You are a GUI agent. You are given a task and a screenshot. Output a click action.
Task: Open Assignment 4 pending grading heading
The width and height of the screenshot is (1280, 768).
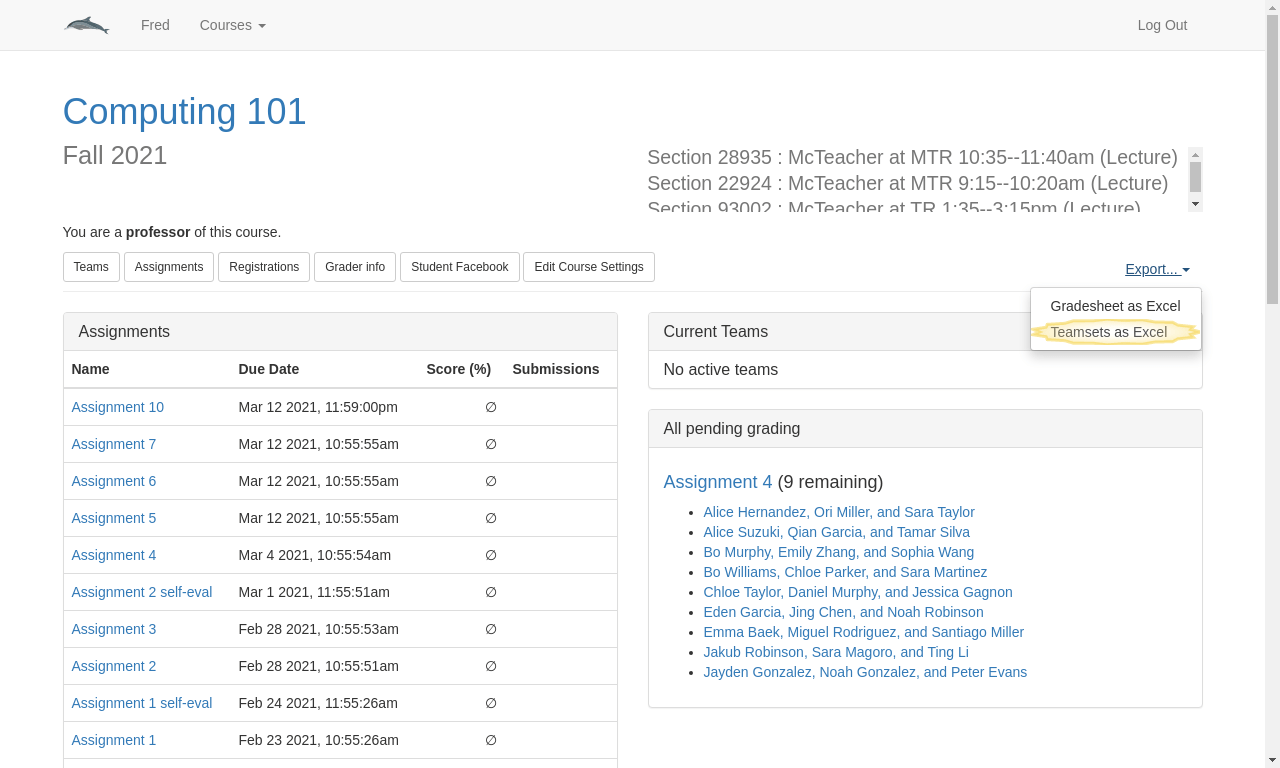tap(717, 482)
